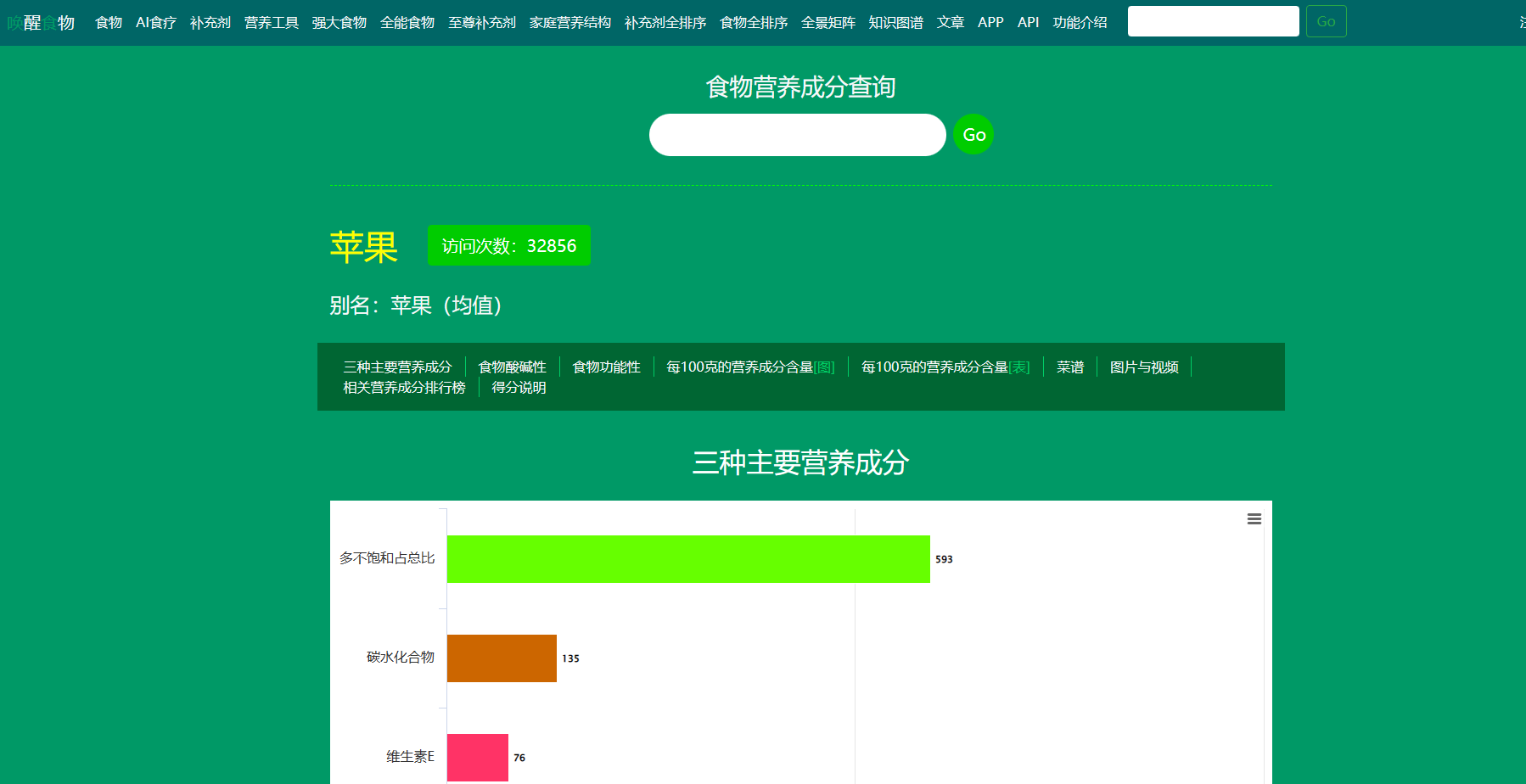Open 知识图谱 in the navbar
This screenshot has height=784, width=1526.
click(896, 23)
